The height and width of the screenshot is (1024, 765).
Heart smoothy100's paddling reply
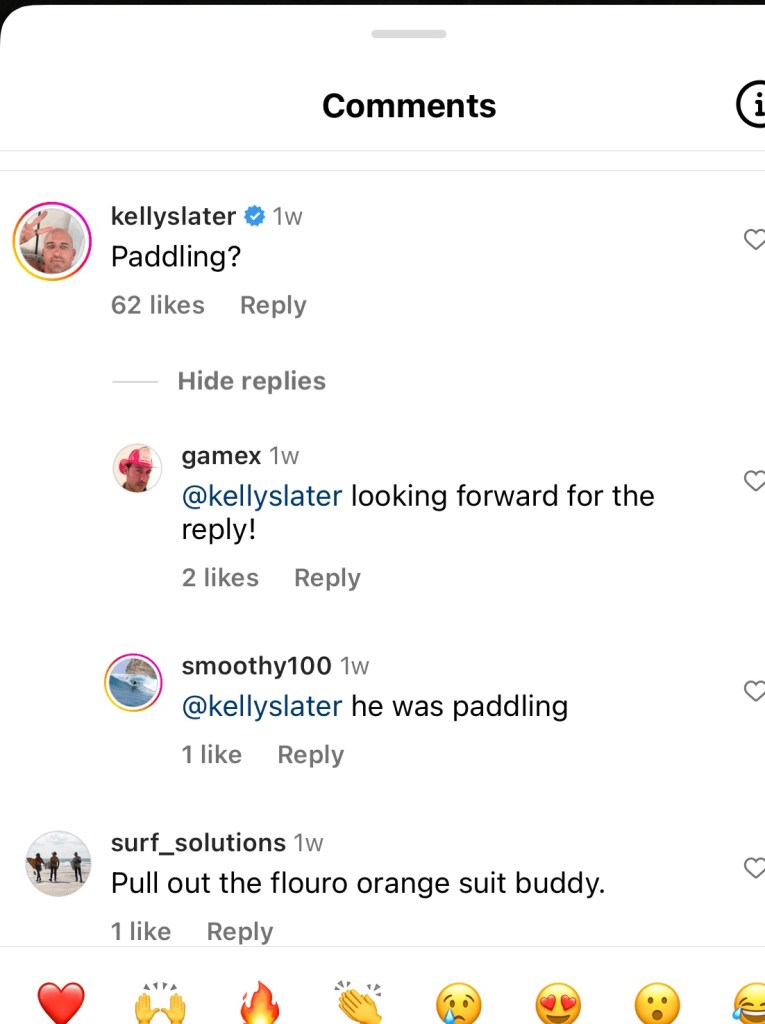pyautogui.click(x=754, y=691)
